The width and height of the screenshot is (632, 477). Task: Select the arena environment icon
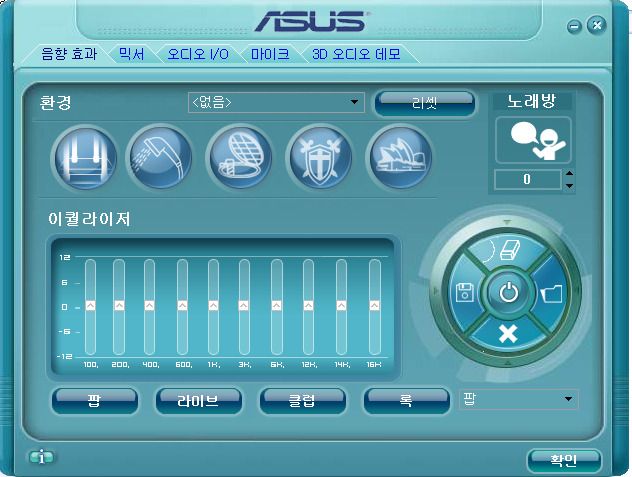[240, 157]
